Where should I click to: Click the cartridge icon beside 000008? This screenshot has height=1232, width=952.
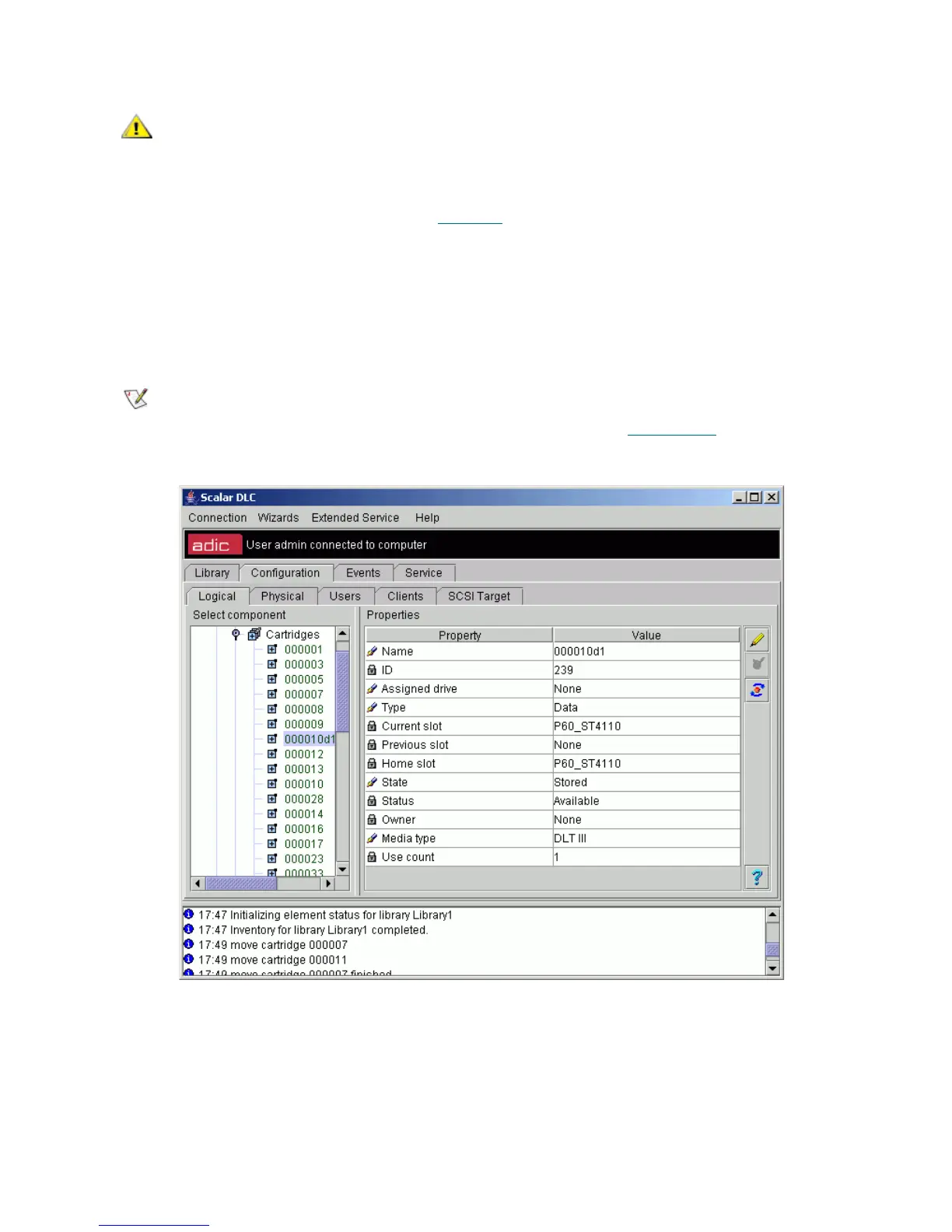272,709
